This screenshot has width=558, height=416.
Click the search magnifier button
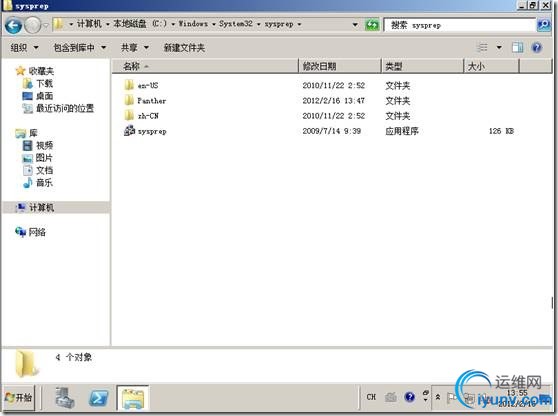click(x=543, y=25)
